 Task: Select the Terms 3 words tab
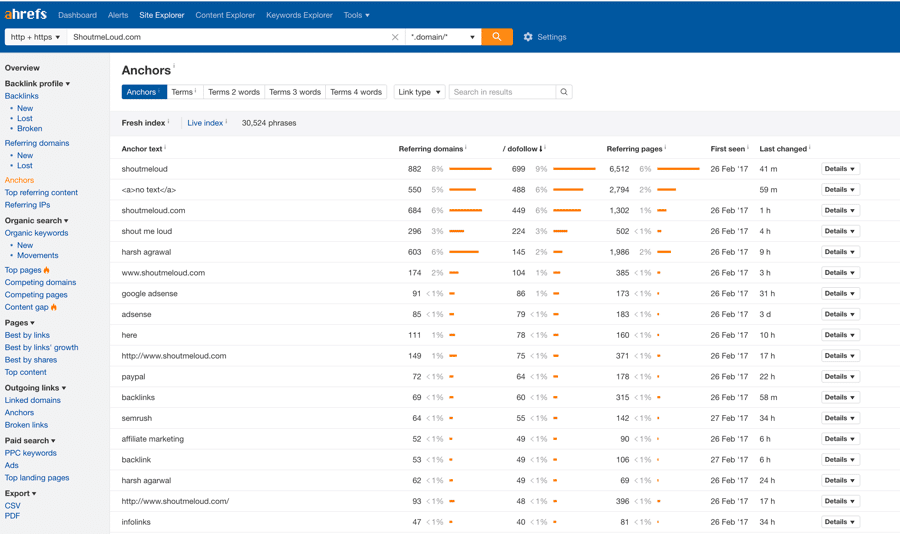pyautogui.click(x=295, y=92)
